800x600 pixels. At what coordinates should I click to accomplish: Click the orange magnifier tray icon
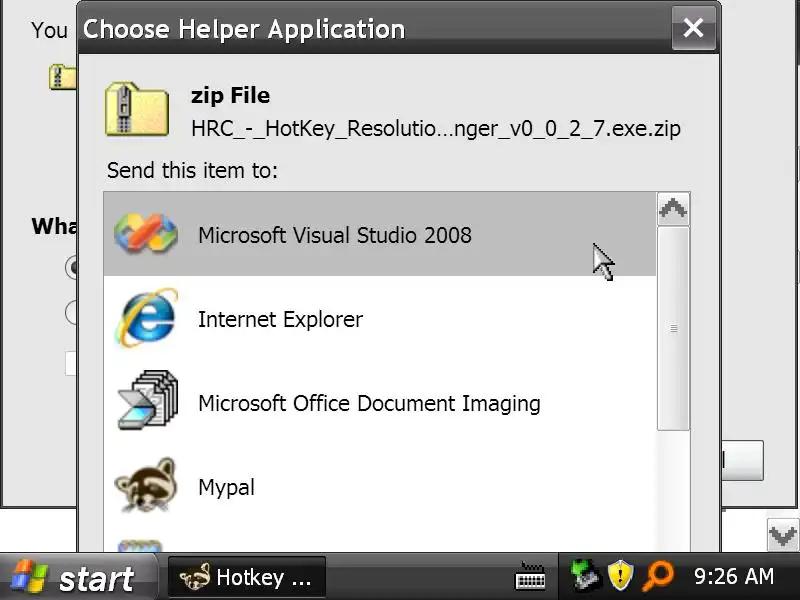(658, 576)
